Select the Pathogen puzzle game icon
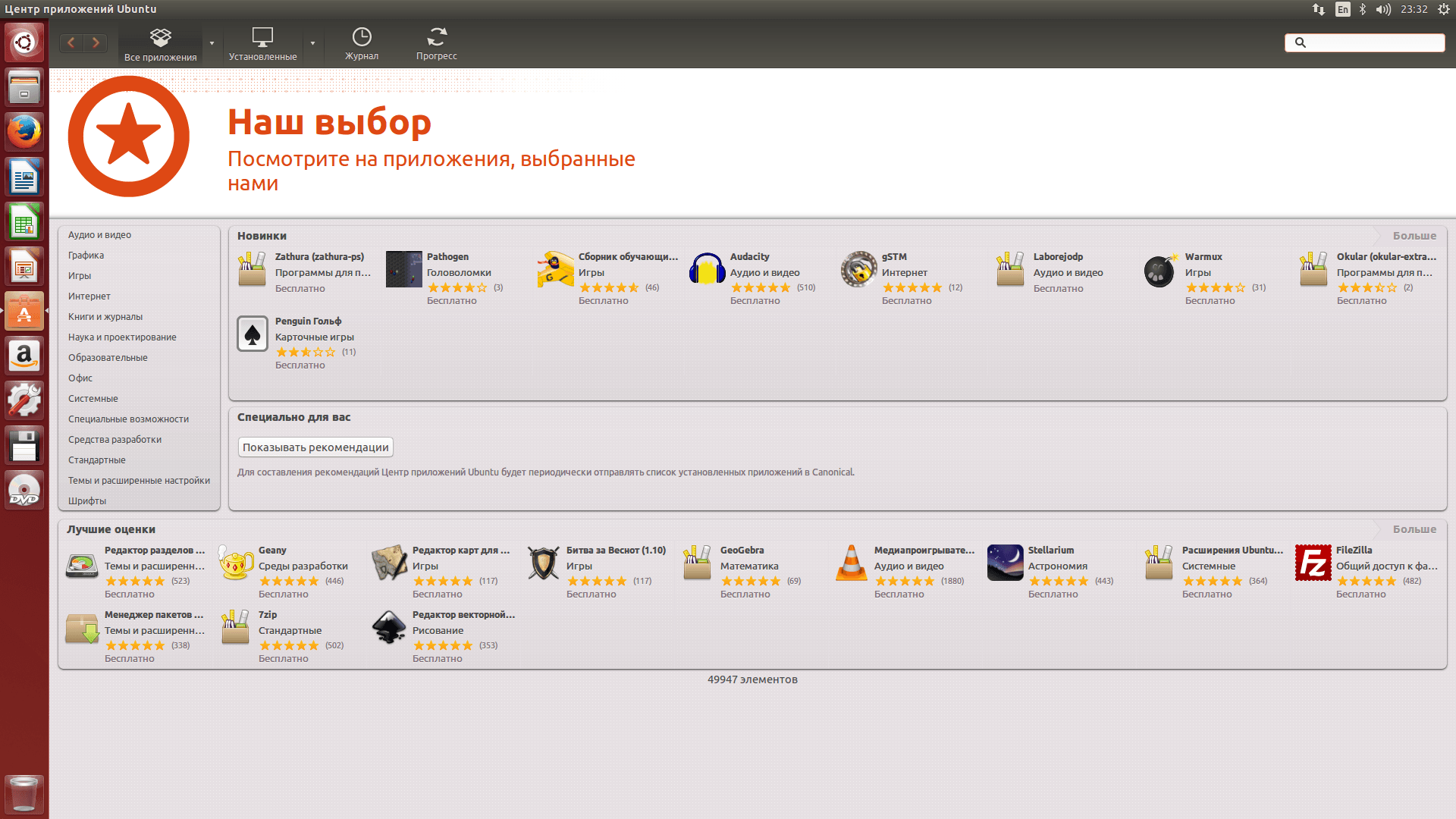The height and width of the screenshot is (819, 1456). pyautogui.click(x=403, y=269)
